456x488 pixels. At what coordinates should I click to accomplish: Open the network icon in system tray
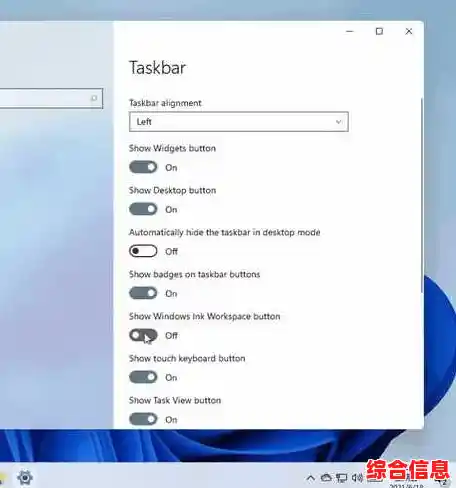tap(342, 478)
